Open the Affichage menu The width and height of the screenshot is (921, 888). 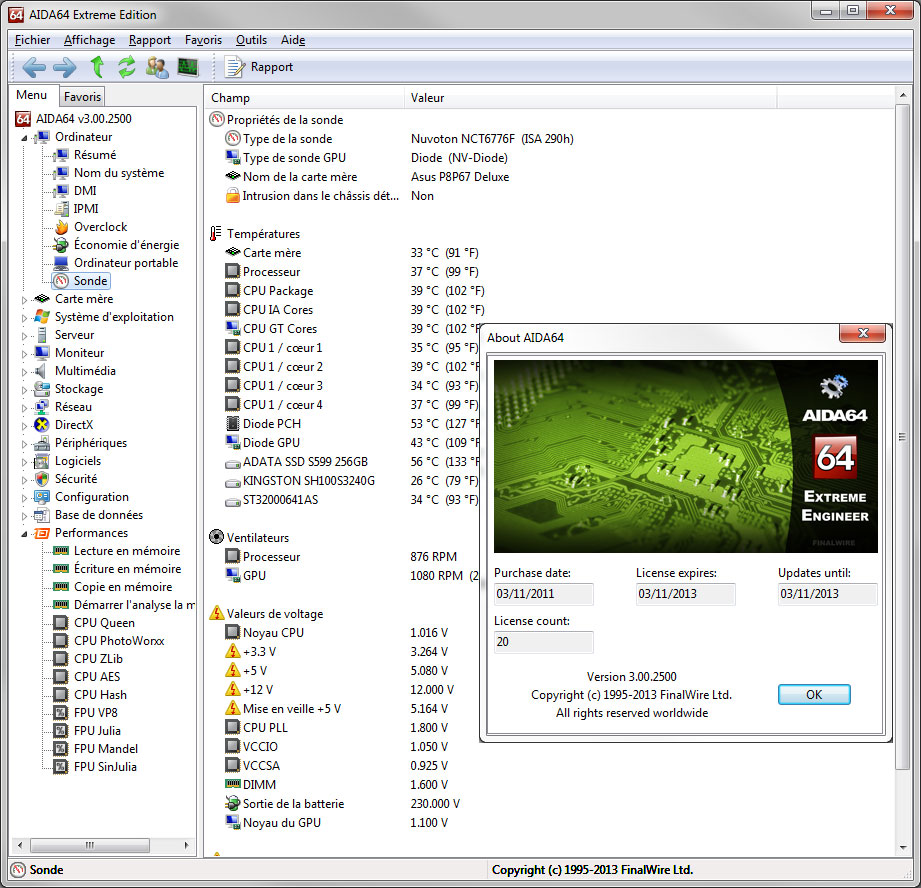coord(89,40)
